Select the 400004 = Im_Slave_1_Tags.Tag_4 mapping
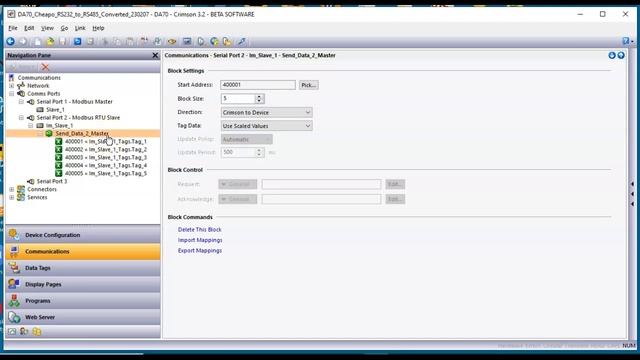 click(x=106, y=165)
